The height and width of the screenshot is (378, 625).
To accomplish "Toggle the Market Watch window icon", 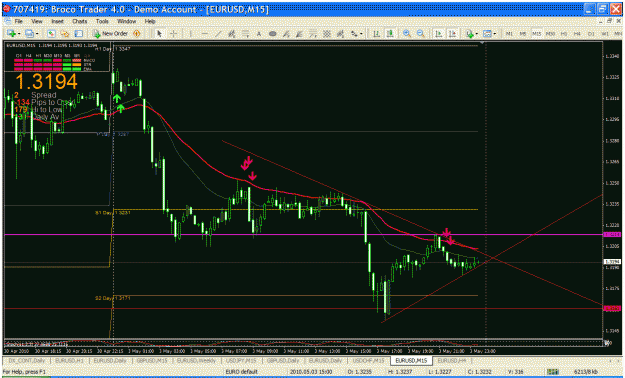I will click(x=51, y=34).
